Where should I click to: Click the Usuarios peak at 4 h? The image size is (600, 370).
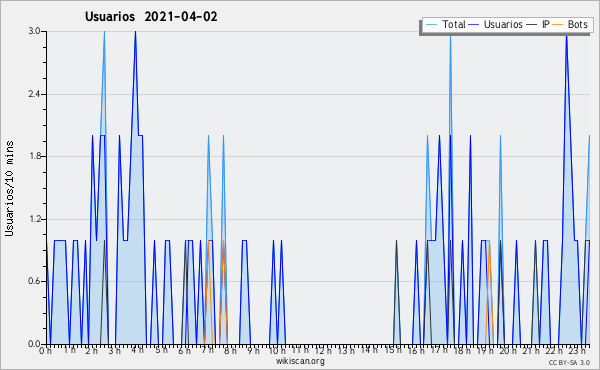pyautogui.click(x=135, y=32)
